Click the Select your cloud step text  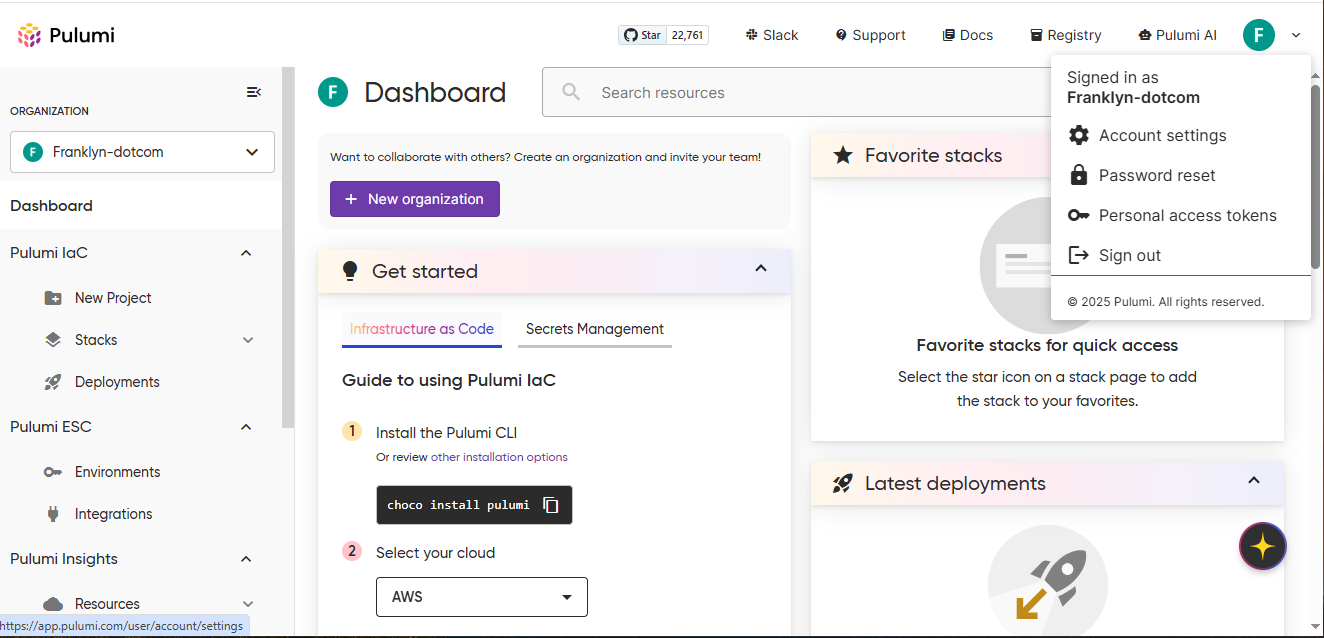coord(435,553)
